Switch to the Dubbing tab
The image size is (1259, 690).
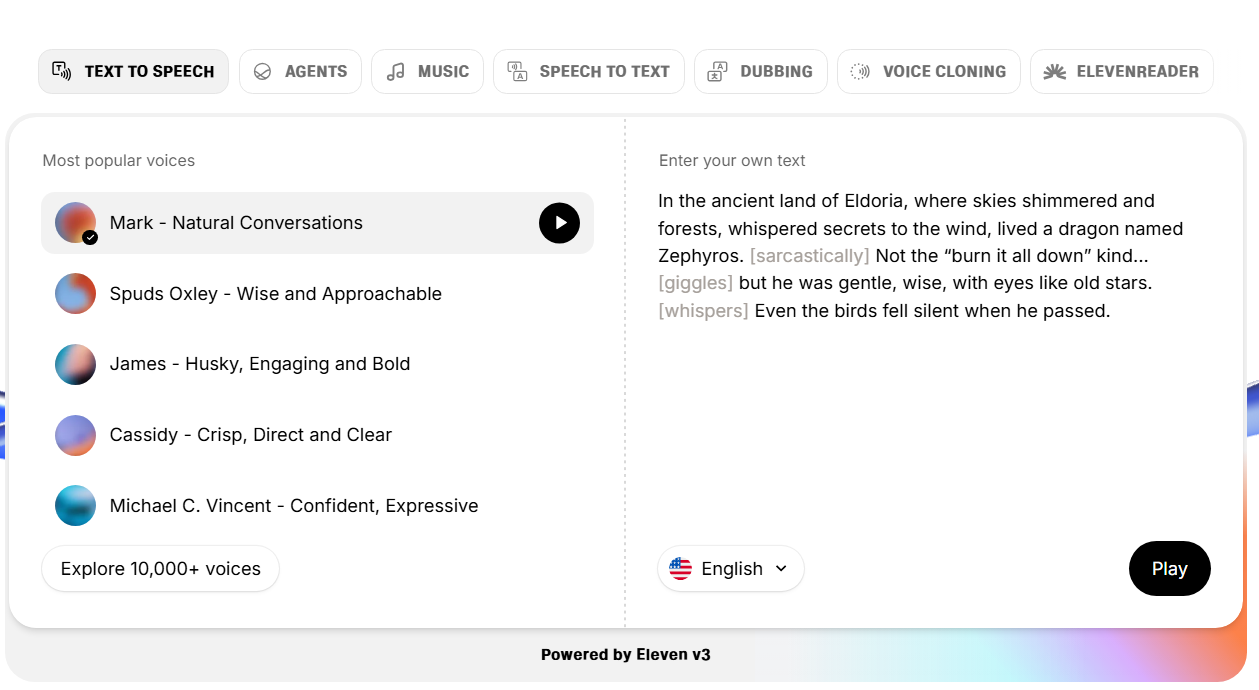pos(761,72)
